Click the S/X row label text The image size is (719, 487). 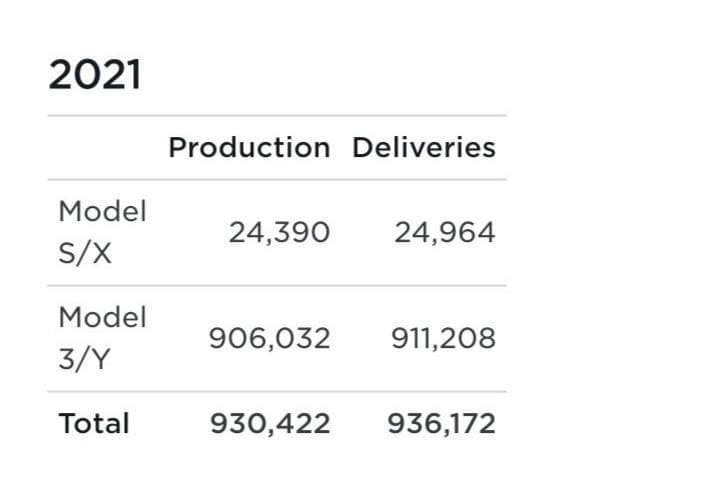coord(85,254)
